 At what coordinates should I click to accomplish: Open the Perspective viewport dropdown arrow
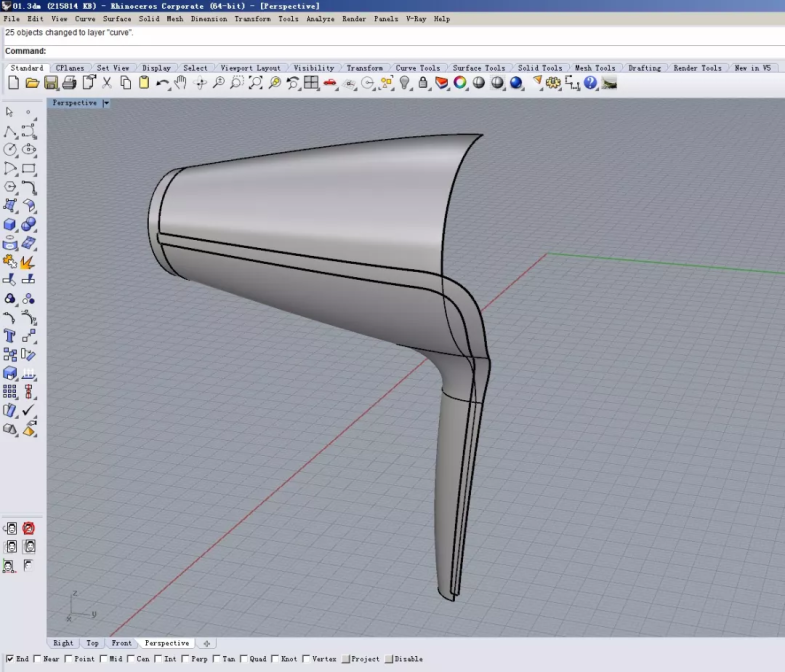[x=106, y=103]
